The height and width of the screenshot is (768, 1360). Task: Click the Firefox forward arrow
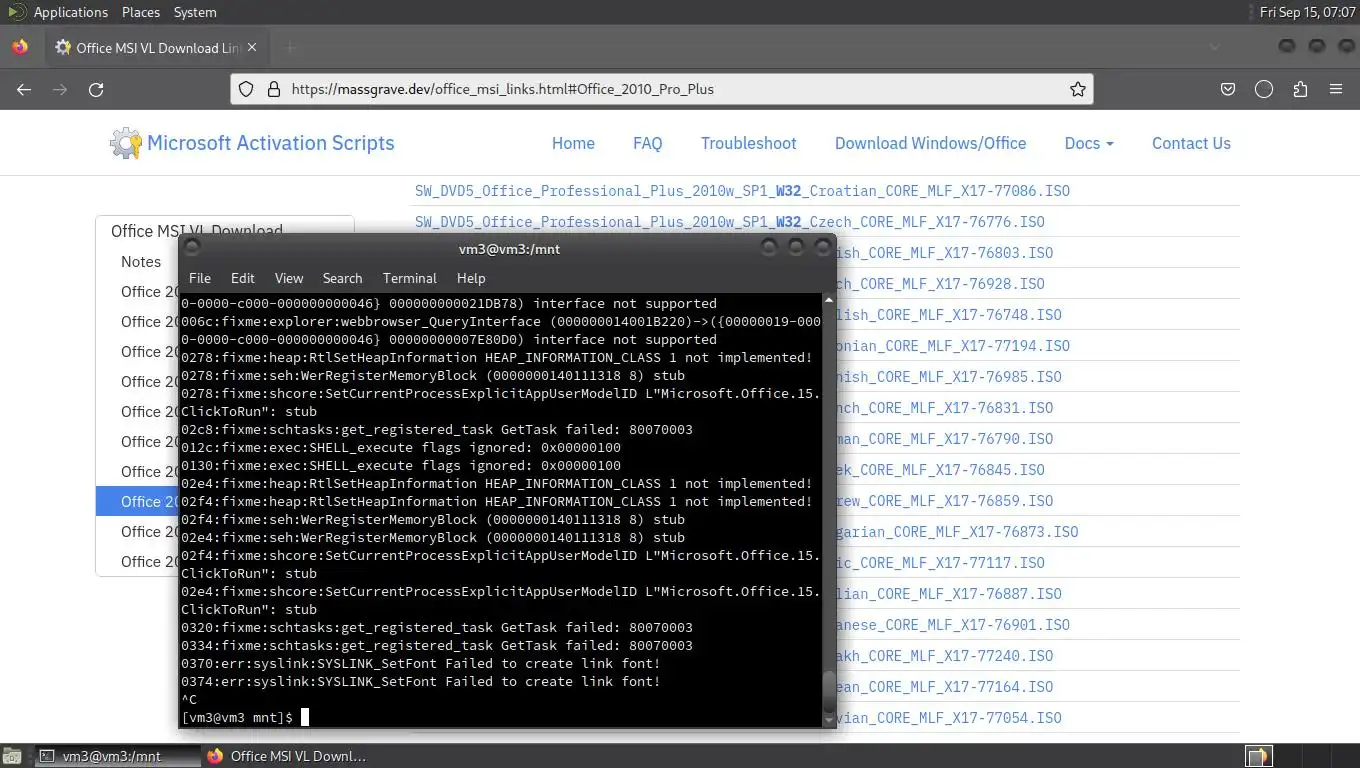point(60,89)
